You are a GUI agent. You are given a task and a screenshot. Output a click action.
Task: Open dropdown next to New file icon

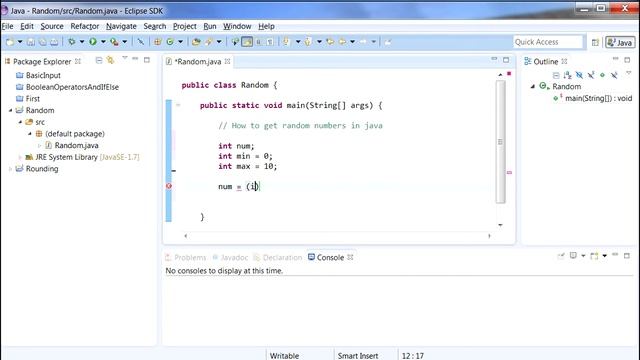[x=20, y=42]
